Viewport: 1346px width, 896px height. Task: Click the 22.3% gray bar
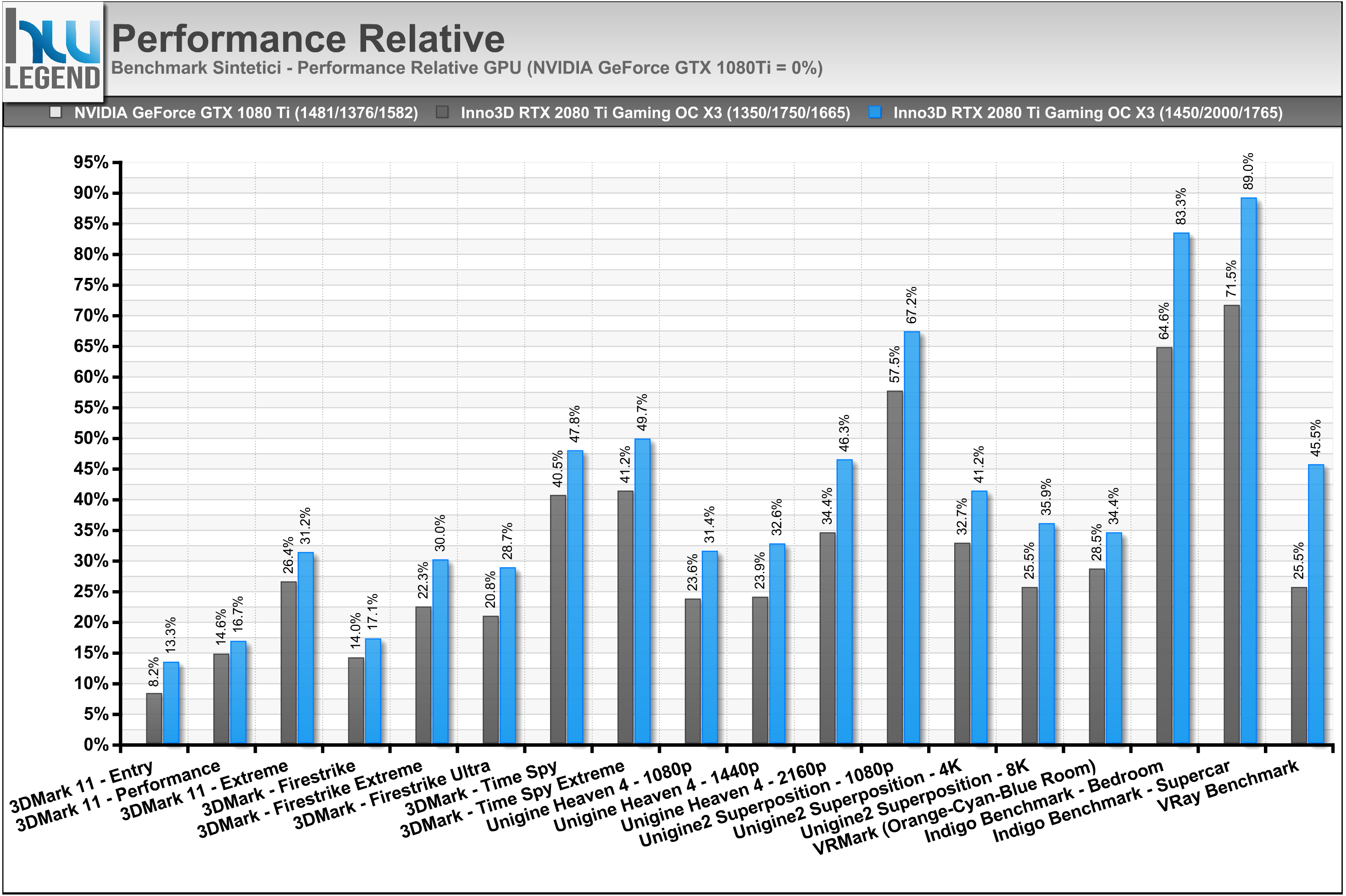pos(423,675)
